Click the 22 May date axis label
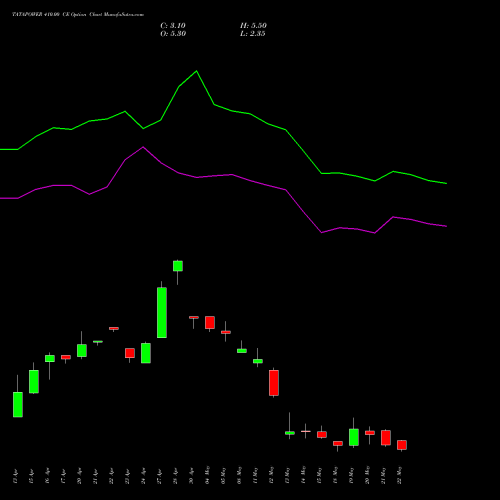This screenshot has height=500, width=500. [399, 475]
